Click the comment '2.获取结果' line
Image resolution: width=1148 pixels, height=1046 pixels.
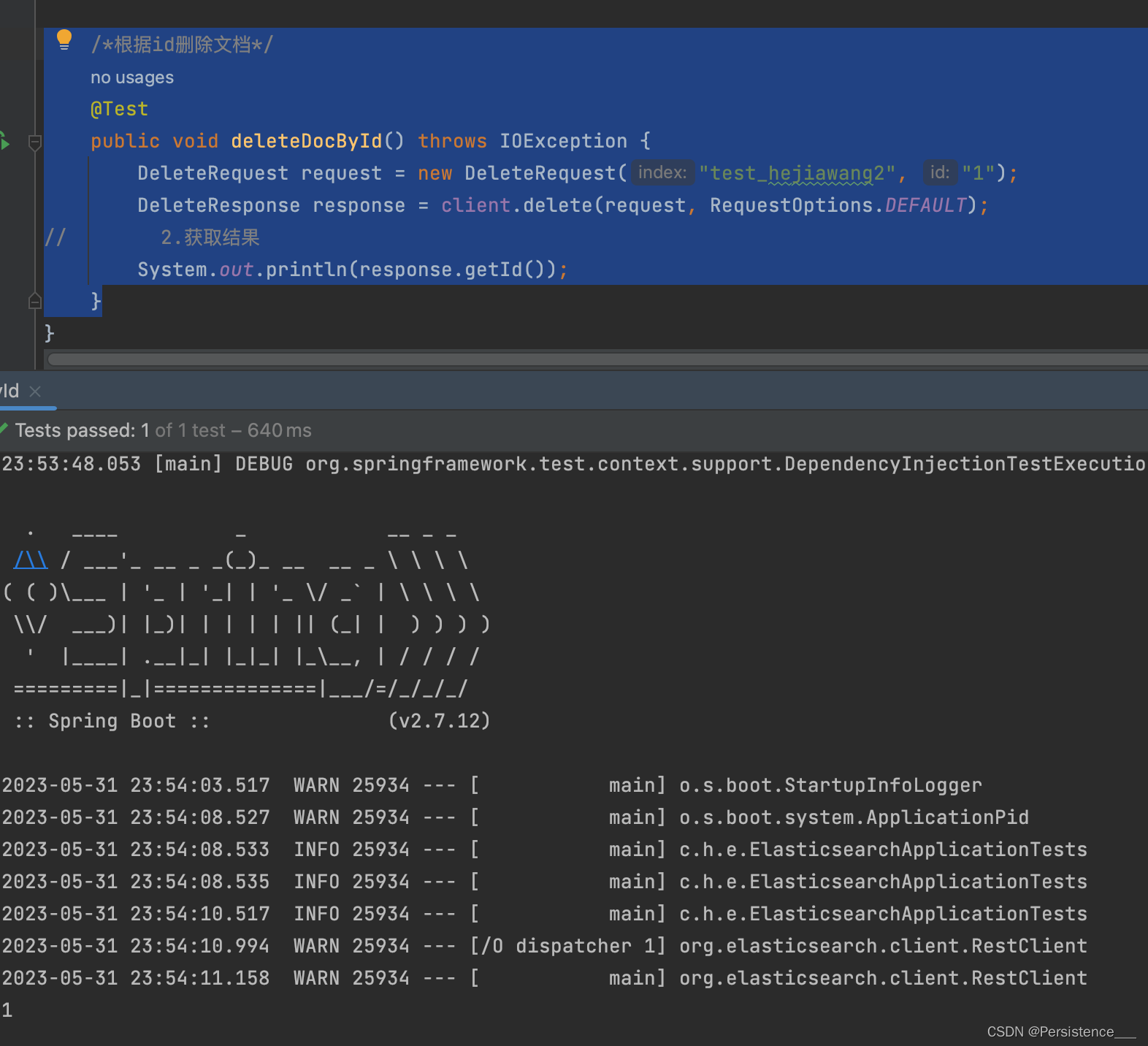tap(210, 237)
